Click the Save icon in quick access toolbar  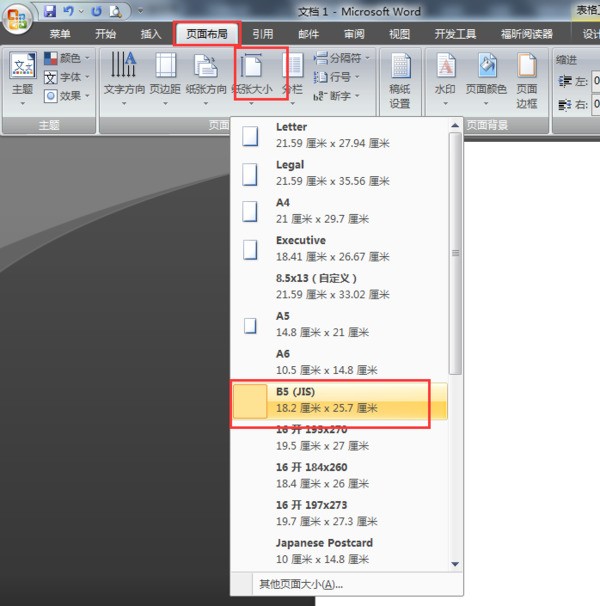tap(49, 12)
